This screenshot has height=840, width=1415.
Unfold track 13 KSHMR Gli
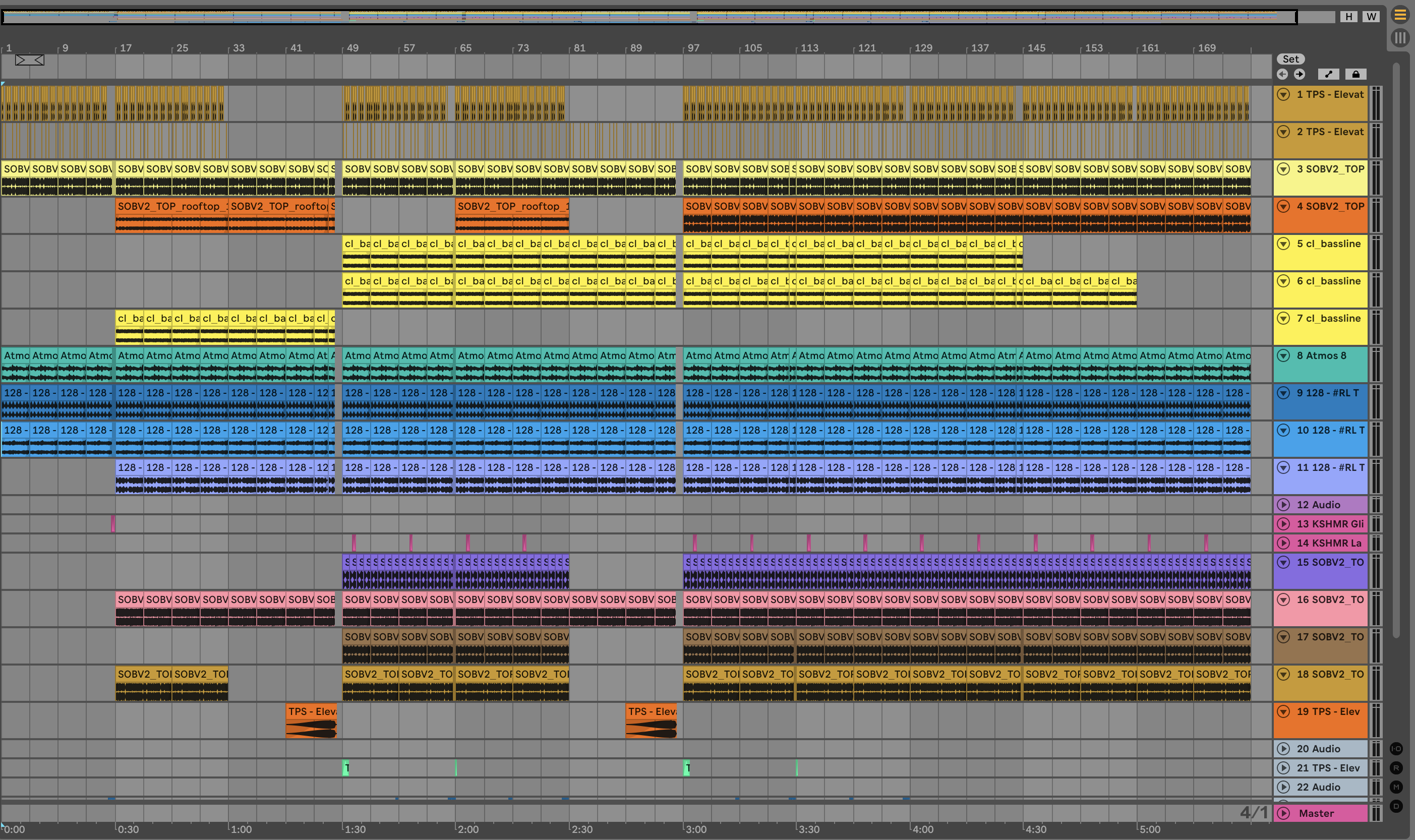pos(1284,523)
